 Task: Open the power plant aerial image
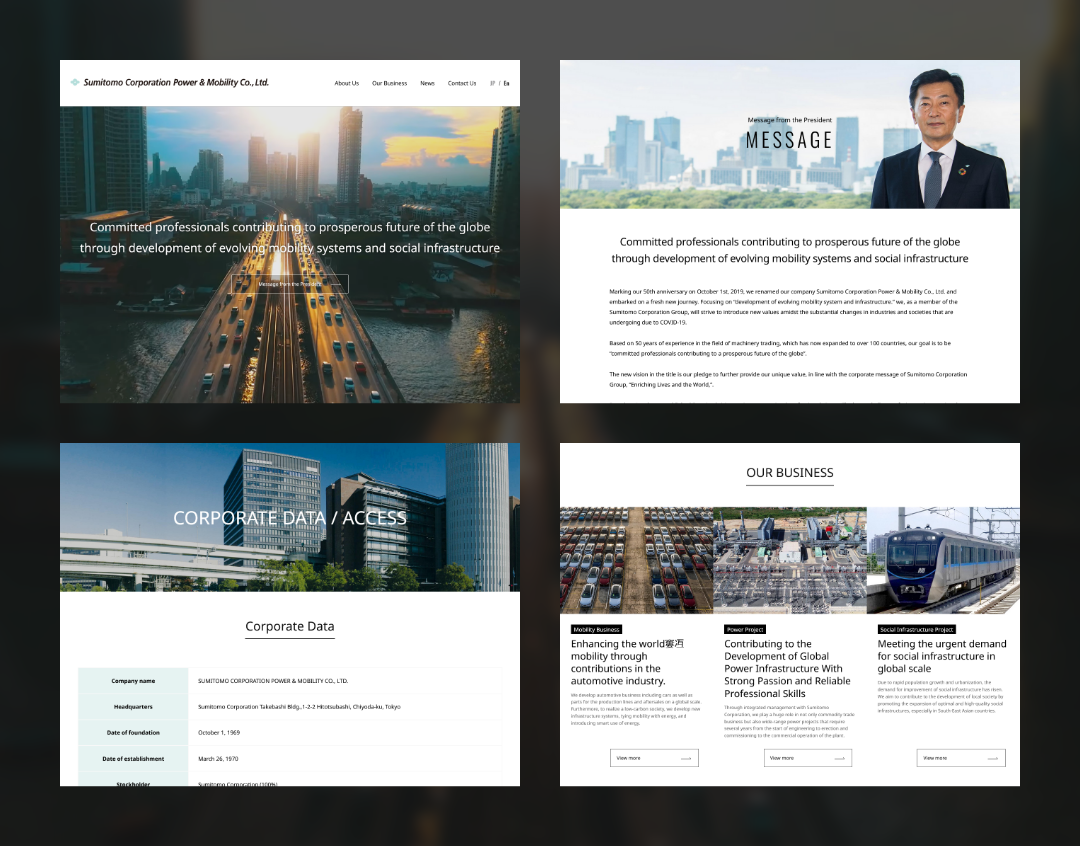[x=789, y=560]
